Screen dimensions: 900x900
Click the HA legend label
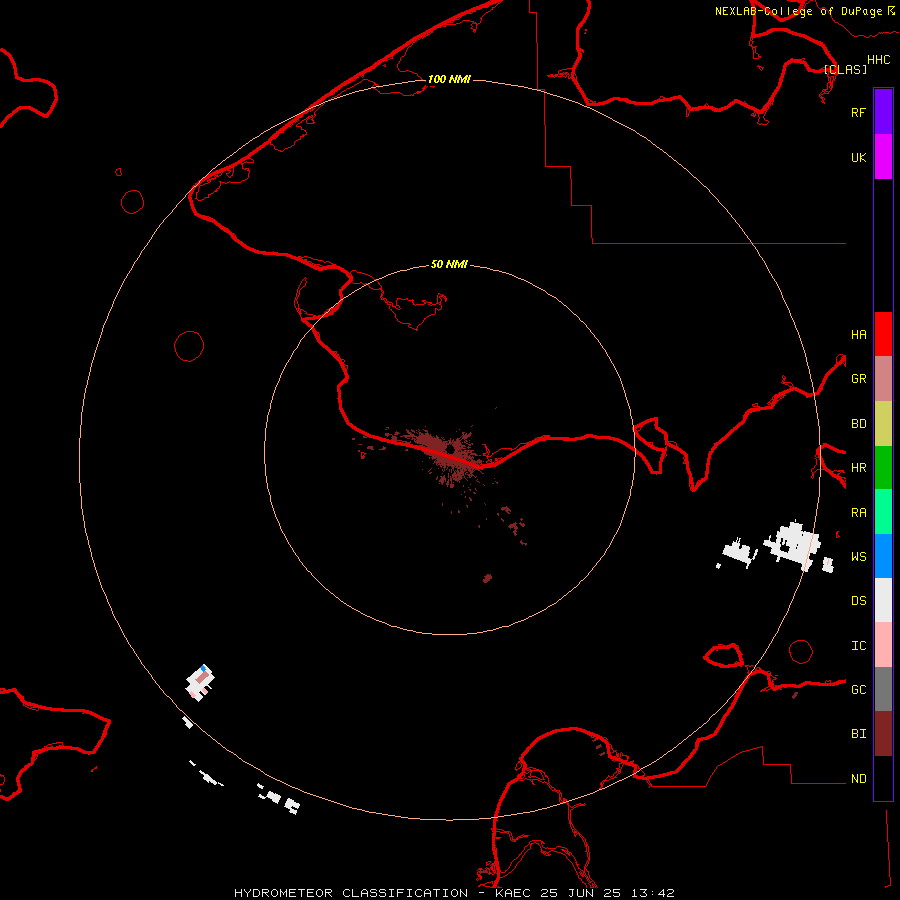tap(858, 334)
